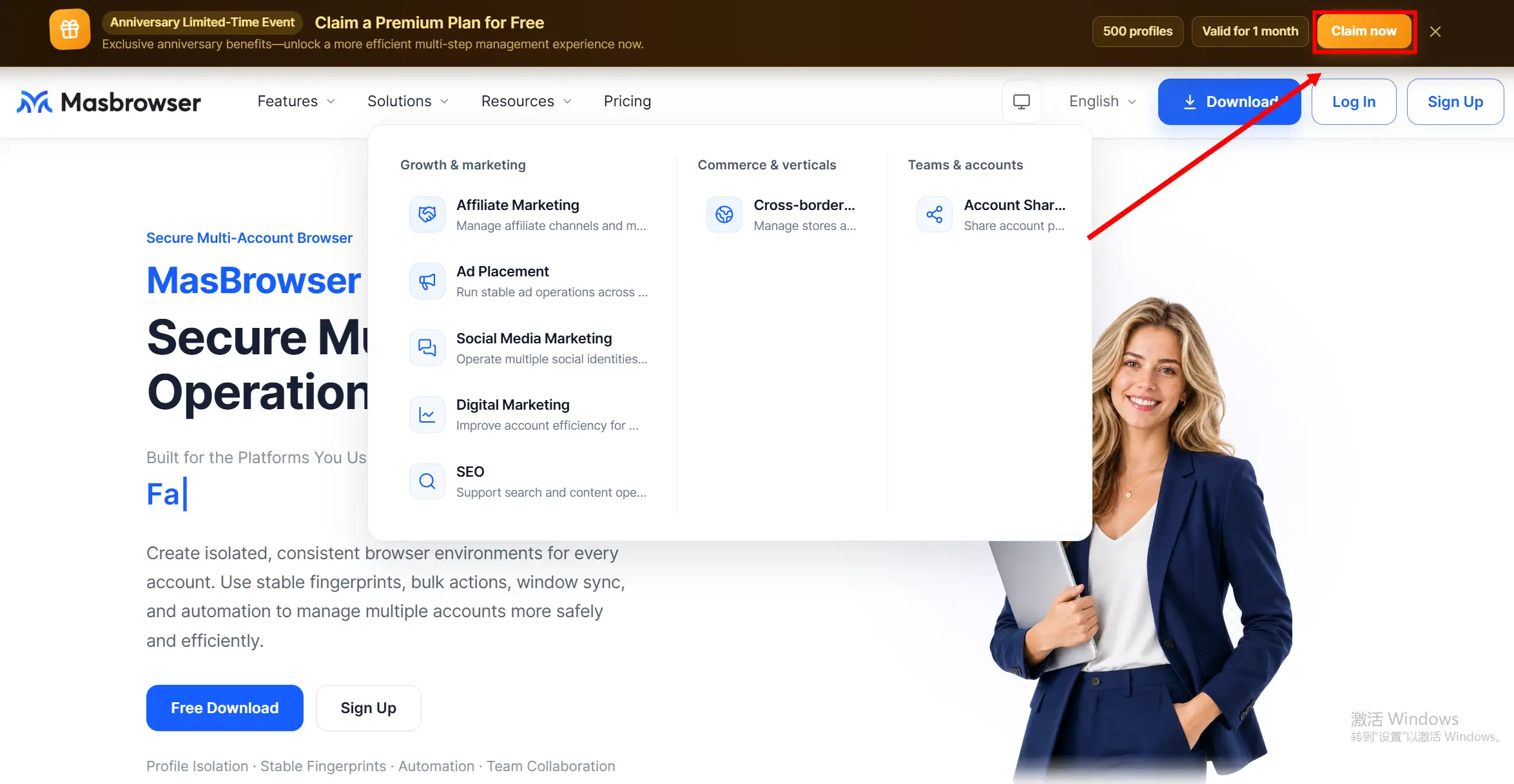Open the Cross-border solution entry
The height and width of the screenshot is (784, 1514).
click(782, 215)
